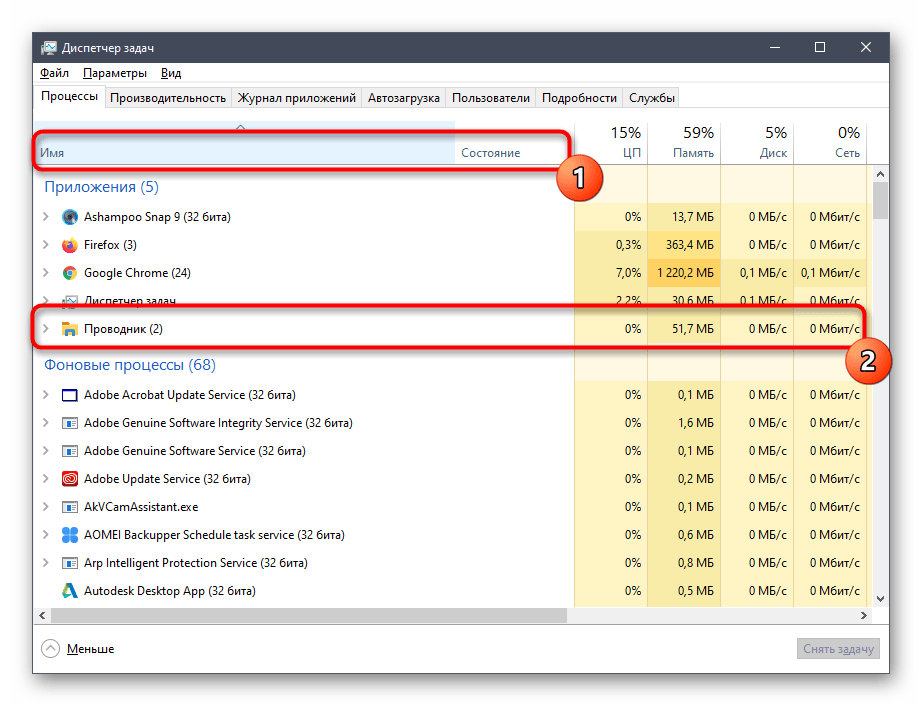Sort by the Имя column header
The image size is (922, 706).
coord(244,143)
